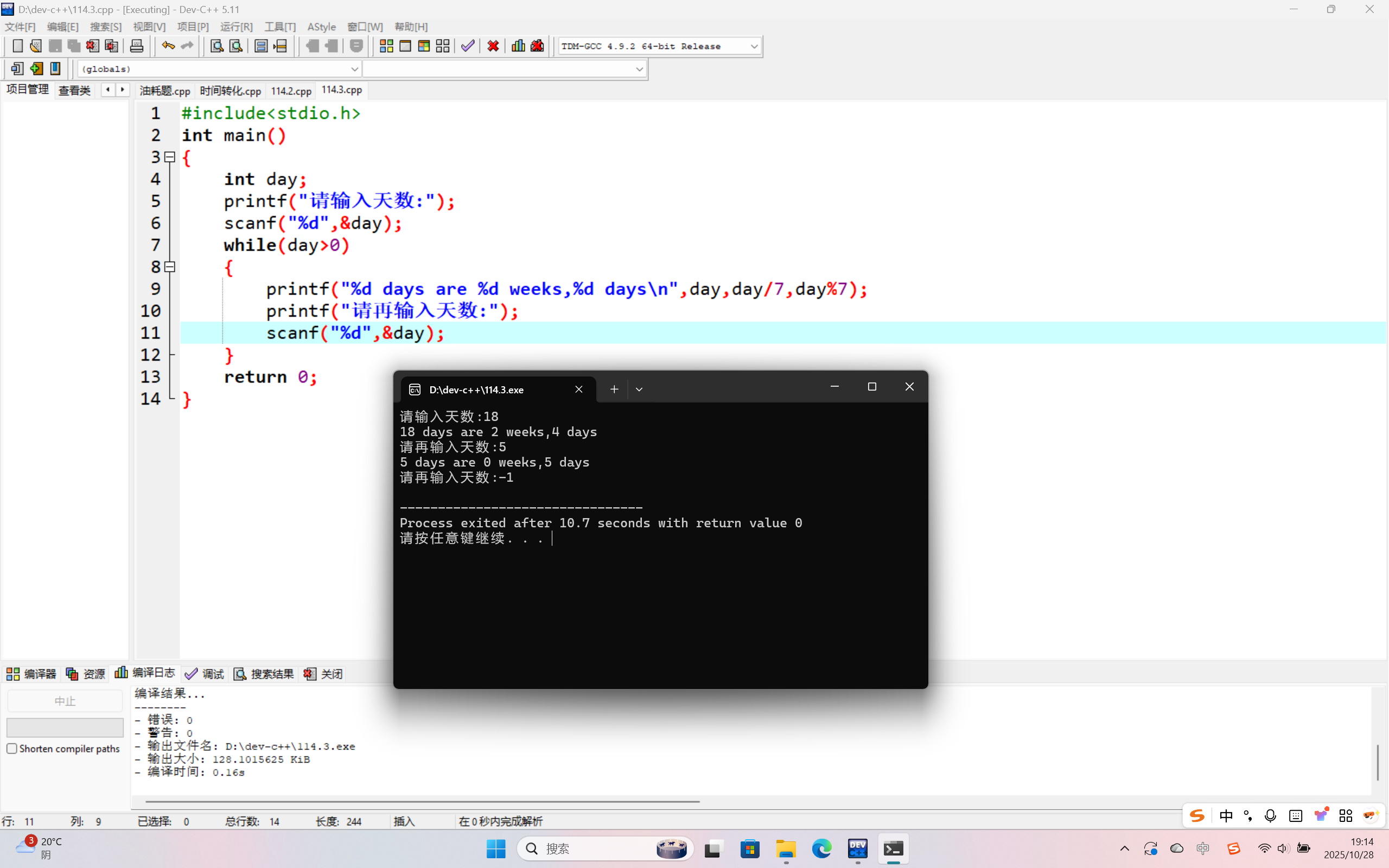This screenshot has height=868, width=1389.
Task: Click the 关闭 button in bottom panel
Action: 324,673
